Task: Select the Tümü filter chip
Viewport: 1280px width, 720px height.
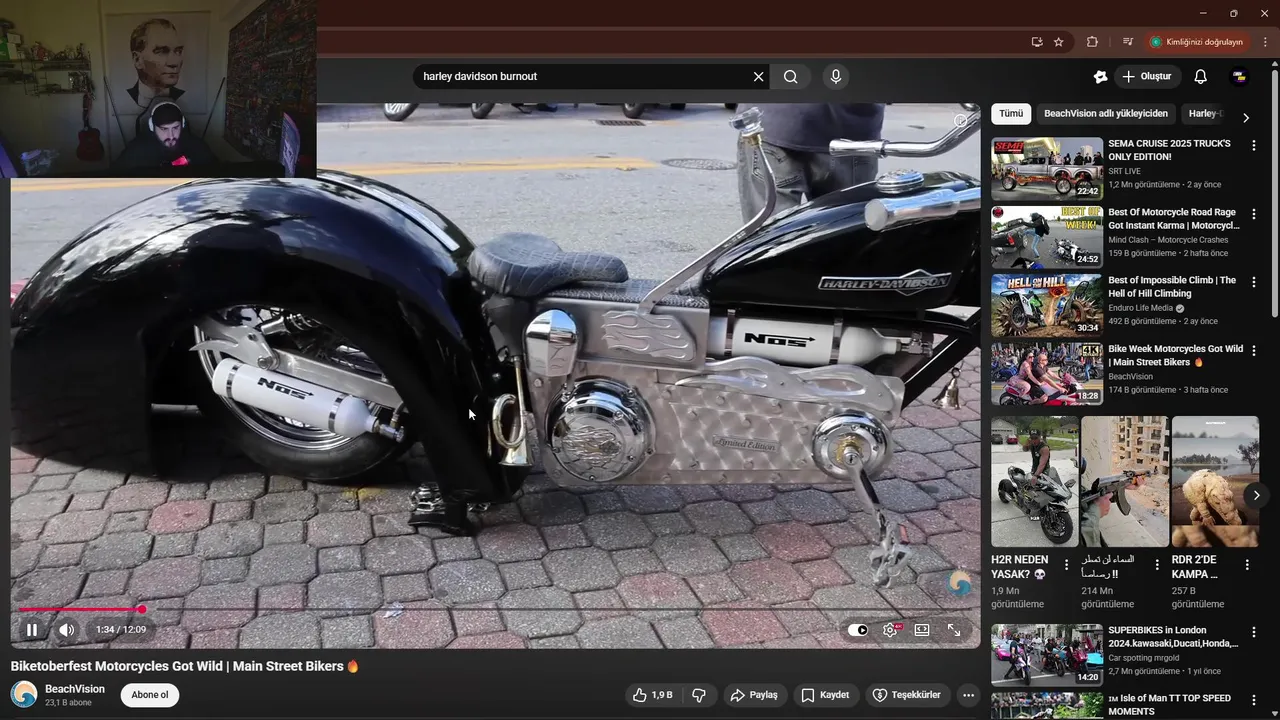Action: (1011, 114)
